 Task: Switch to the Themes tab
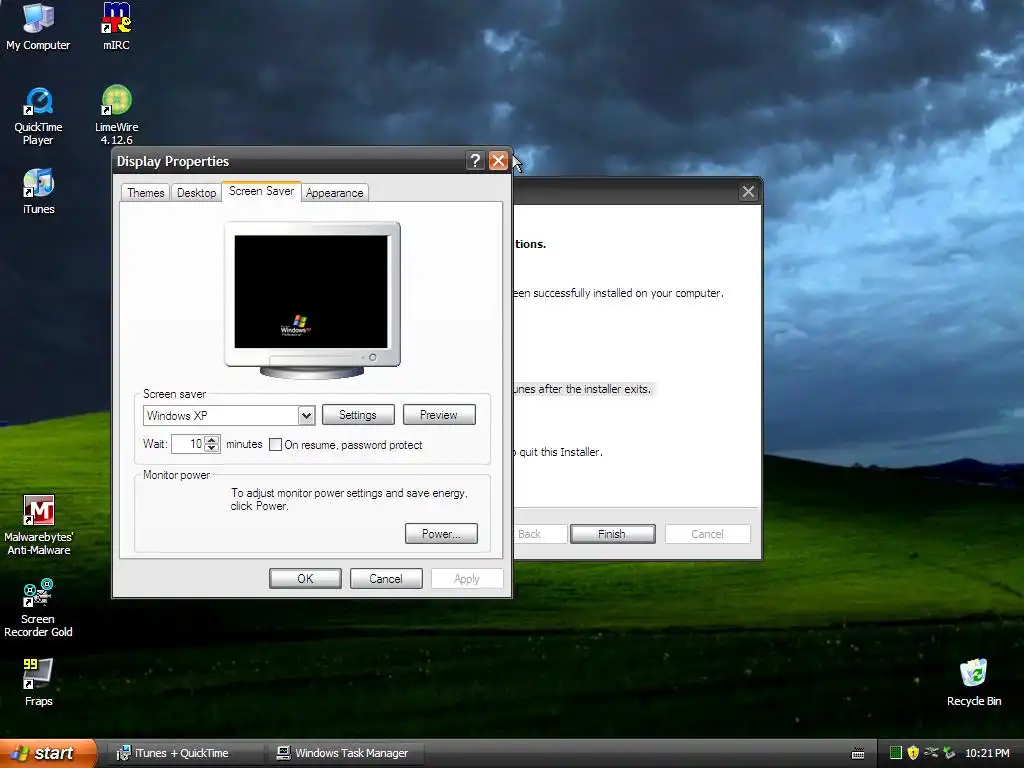coord(146,193)
